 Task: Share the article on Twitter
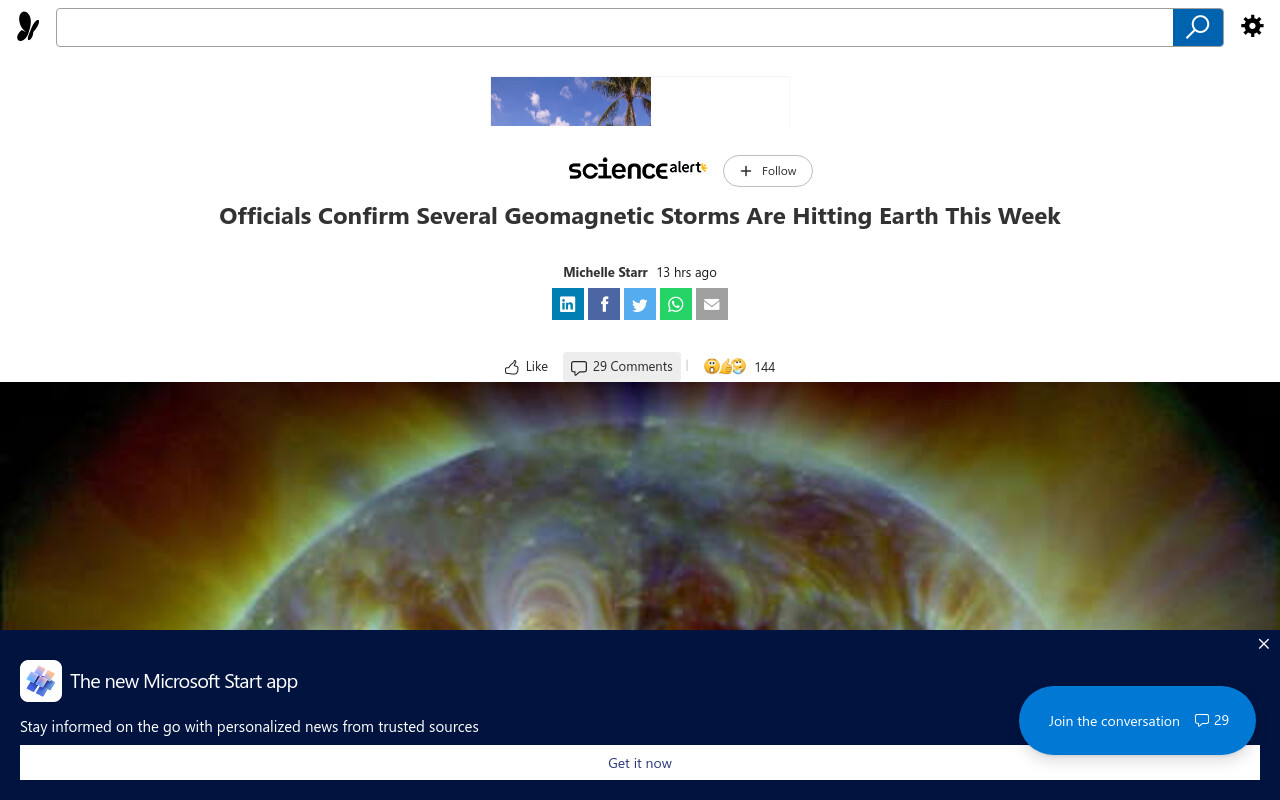click(x=640, y=304)
